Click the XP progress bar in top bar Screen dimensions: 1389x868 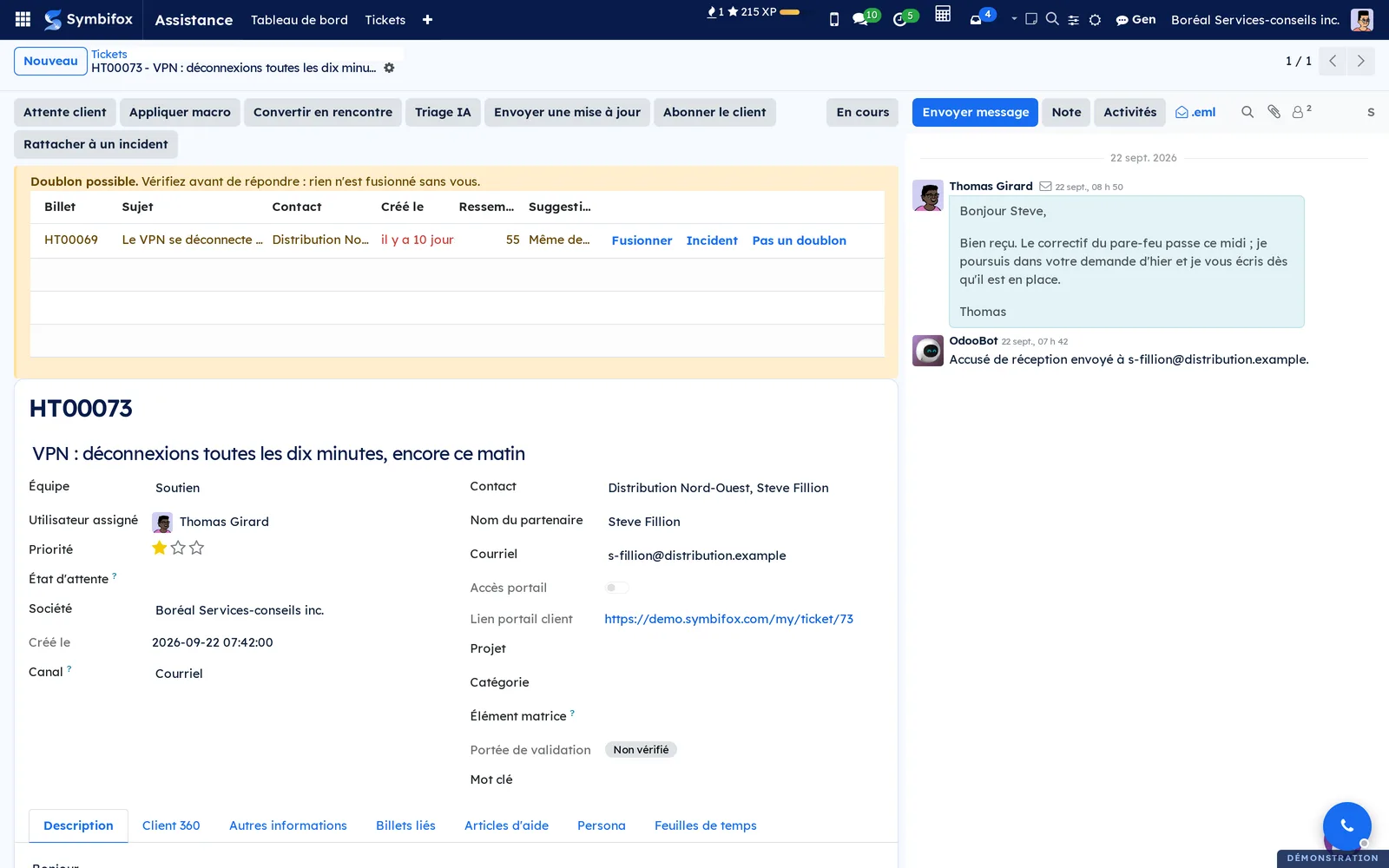pyautogui.click(x=789, y=12)
